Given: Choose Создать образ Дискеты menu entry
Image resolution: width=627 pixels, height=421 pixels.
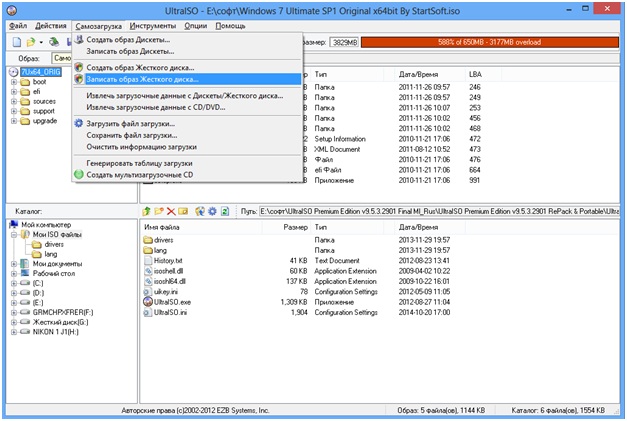Looking at the screenshot, I should 187,40.
